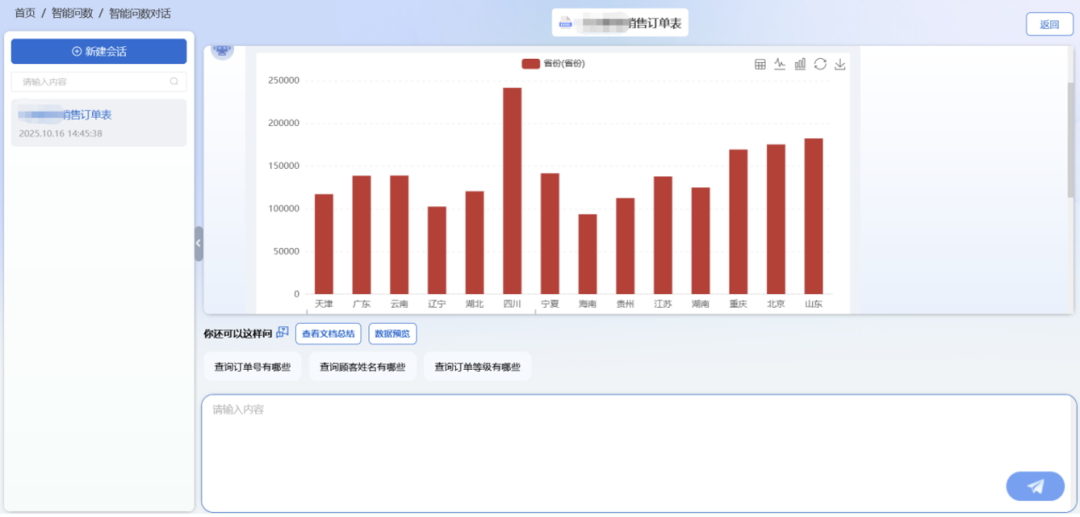Choose suggestion 查询订单号有哪些
Image resolution: width=1080 pixels, height=517 pixels.
click(253, 367)
